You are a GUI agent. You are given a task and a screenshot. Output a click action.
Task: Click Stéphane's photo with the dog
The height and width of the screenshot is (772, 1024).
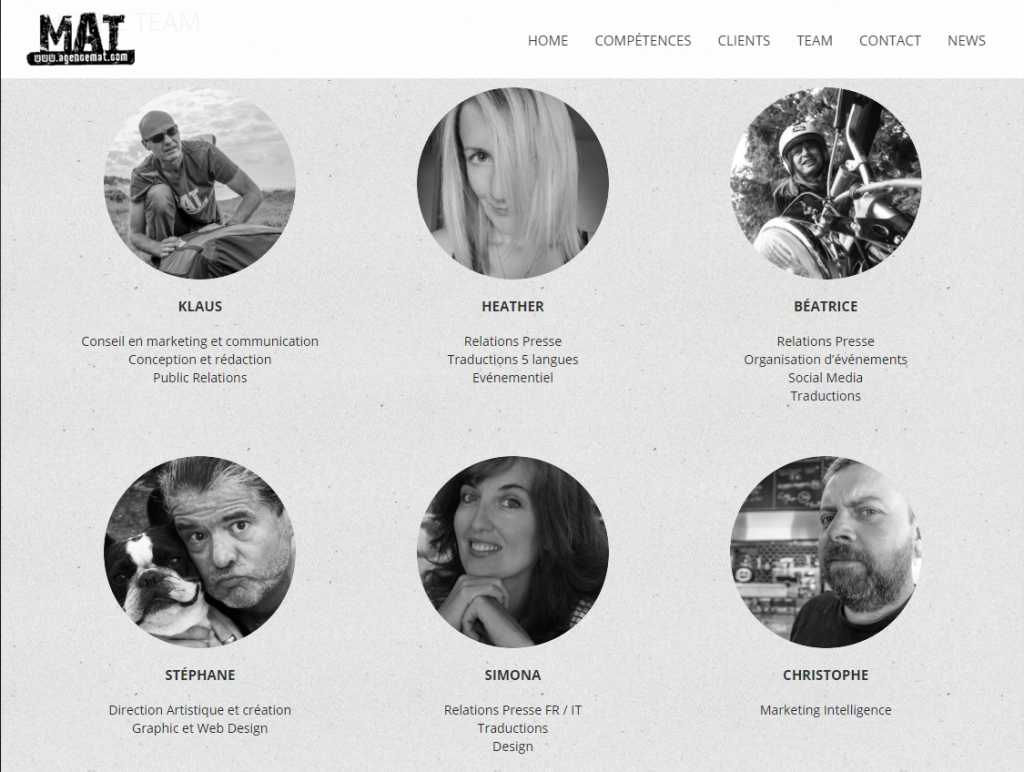200,552
